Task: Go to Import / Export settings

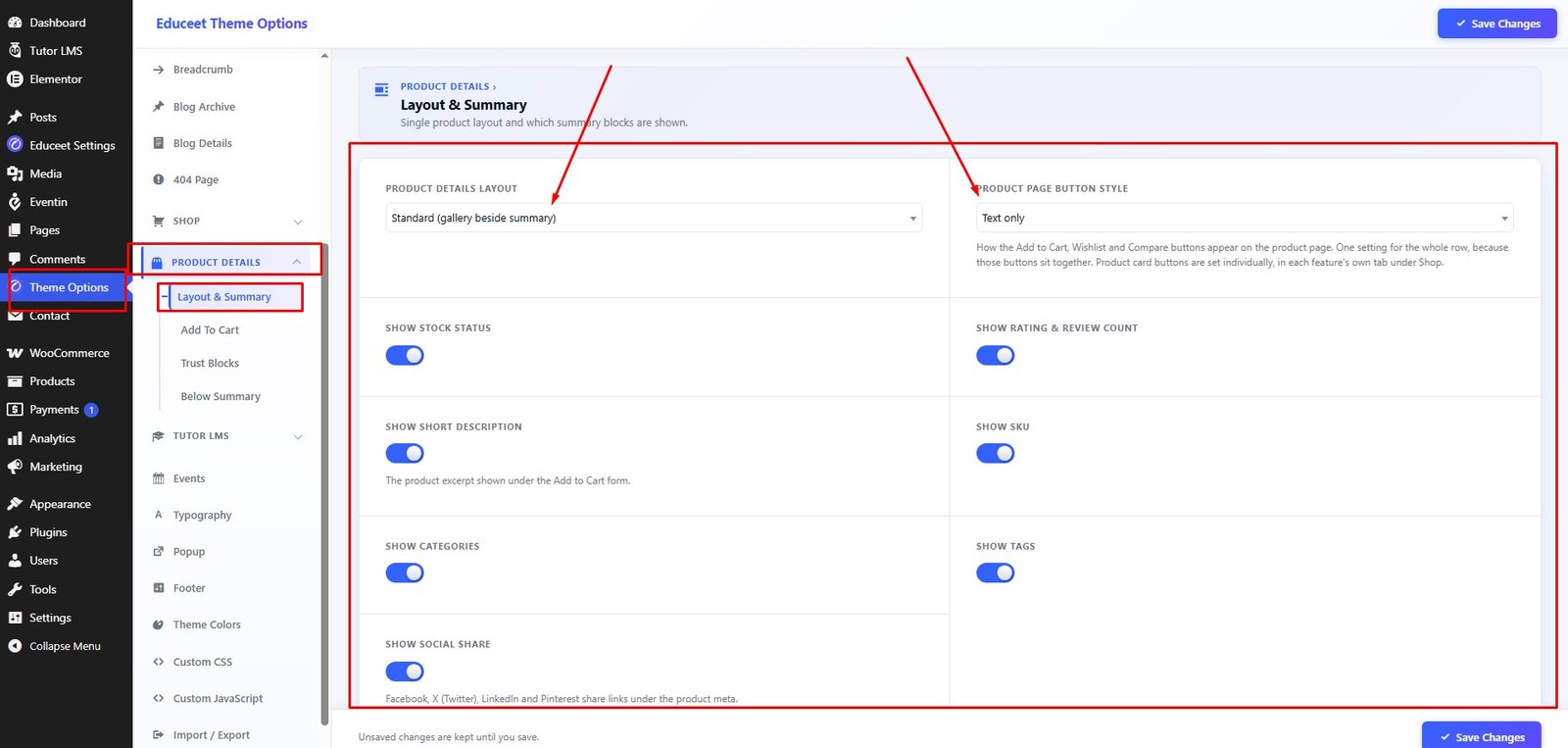Action: pyautogui.click(x=212, y=735)
